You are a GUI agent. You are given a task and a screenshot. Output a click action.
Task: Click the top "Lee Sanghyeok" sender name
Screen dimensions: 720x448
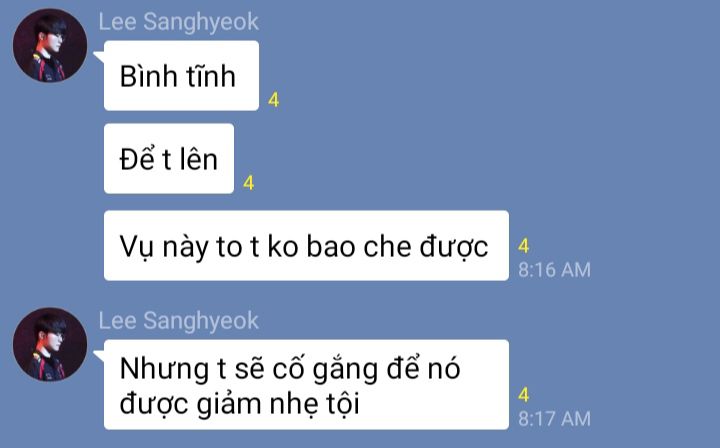(179, 22)
